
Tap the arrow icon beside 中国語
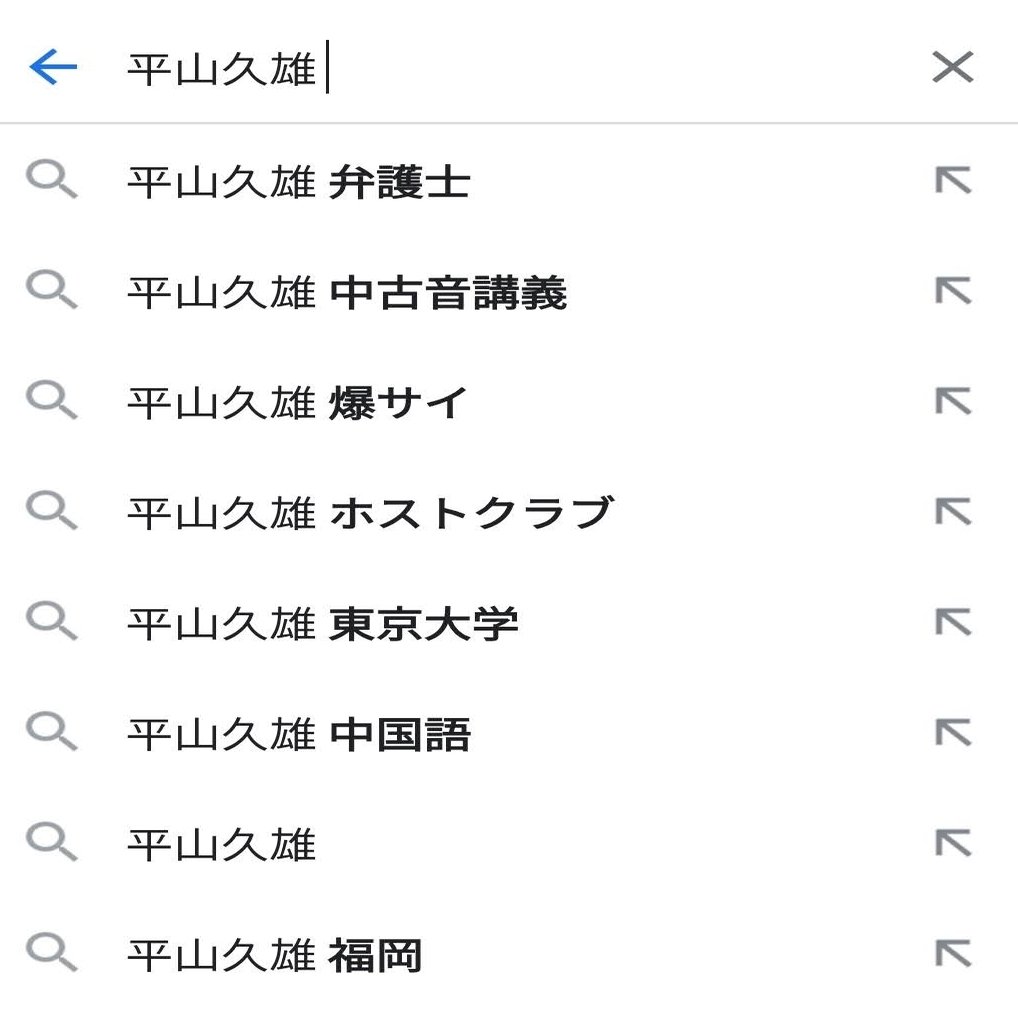click(953, 733)
